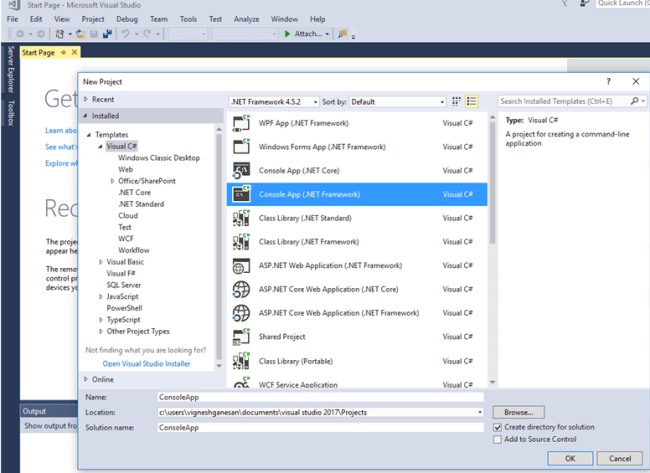Click the Navigate Backward toolbar icon
Image resolution: width=650 pixels, height=473 pixels.
point(20,34)
